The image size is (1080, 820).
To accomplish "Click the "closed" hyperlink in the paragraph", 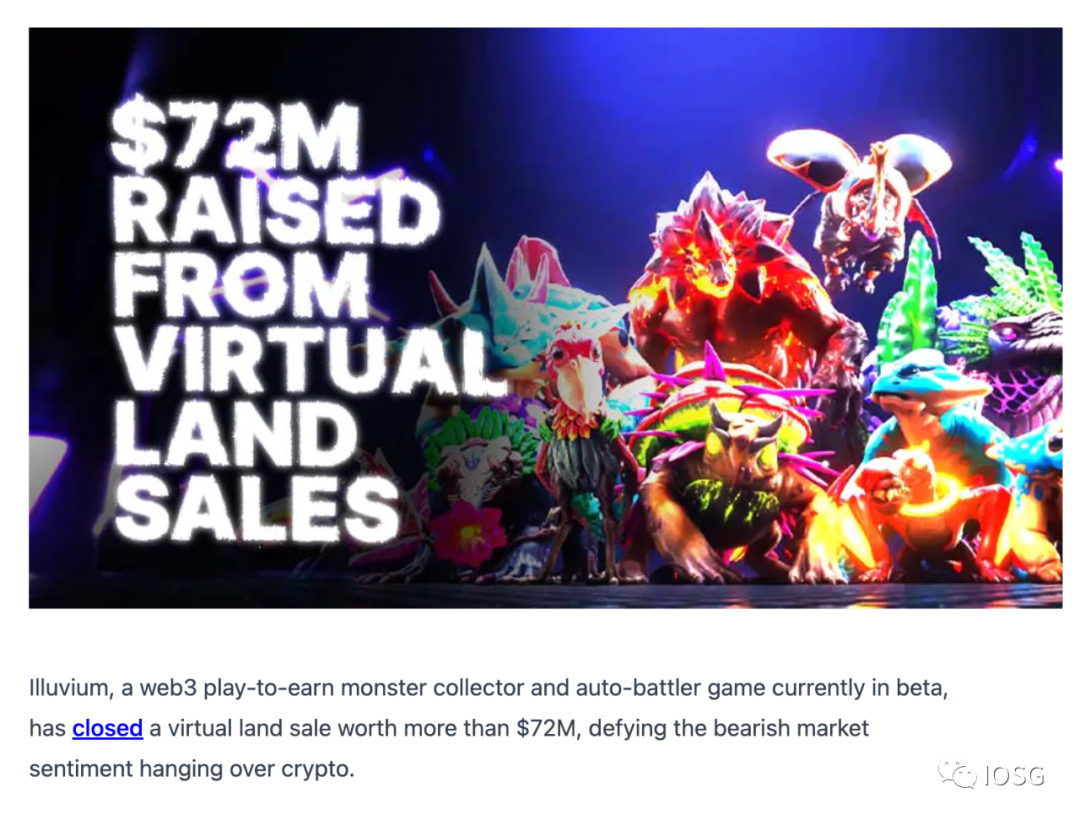I will point(107,729).
